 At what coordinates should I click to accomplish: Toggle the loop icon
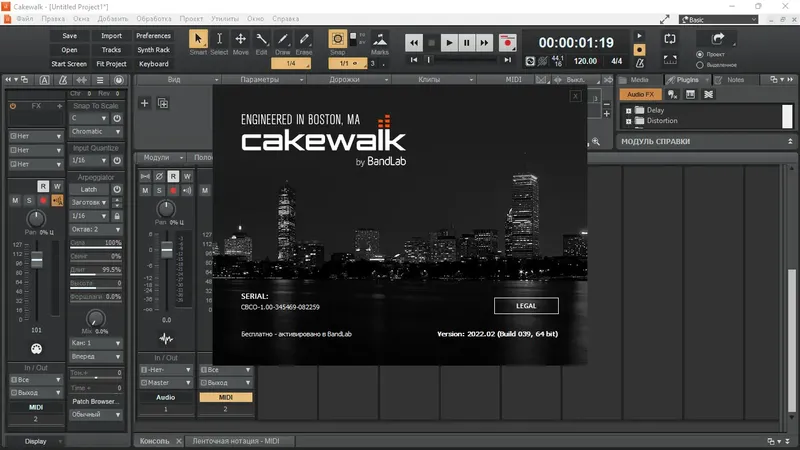[x=670, y=39]
